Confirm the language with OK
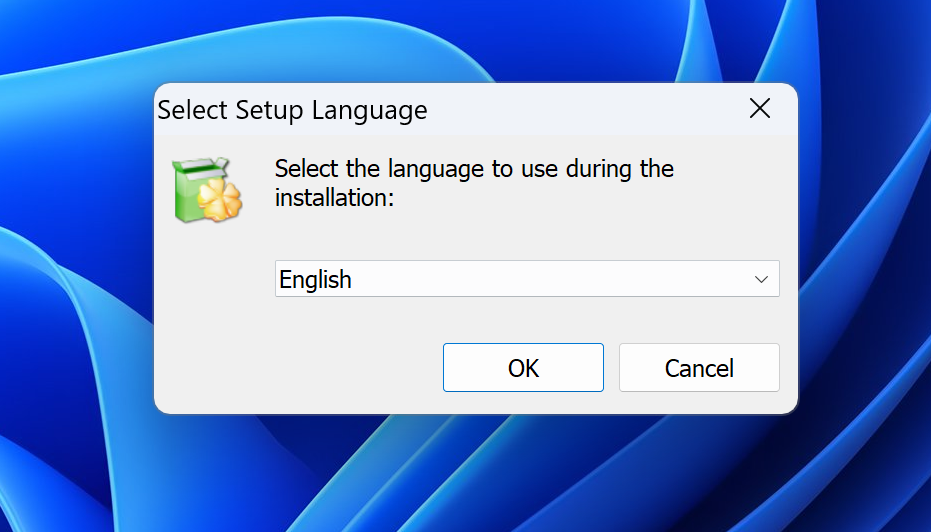The height and width of the screenshot is (532, 931). 523,368
